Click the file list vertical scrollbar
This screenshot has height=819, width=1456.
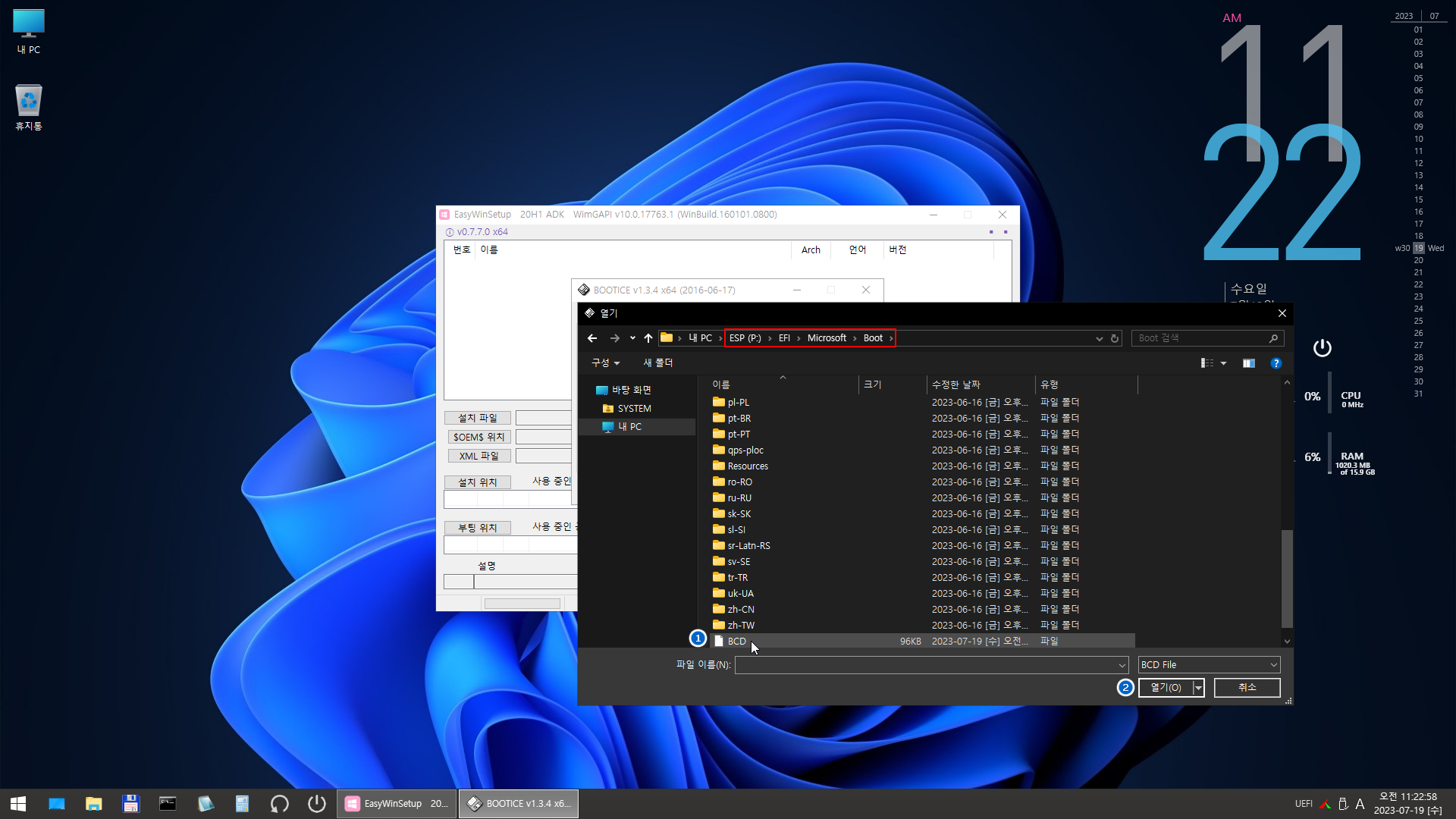pyautogui.click(x=1287, y=578)
